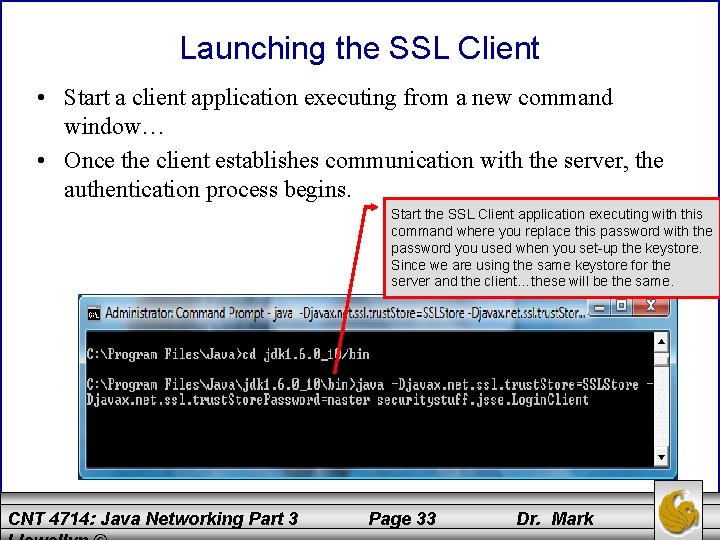Maximize the Command Prompt window
This screenshot has width=720, height=540.
[x=621, y=306]
